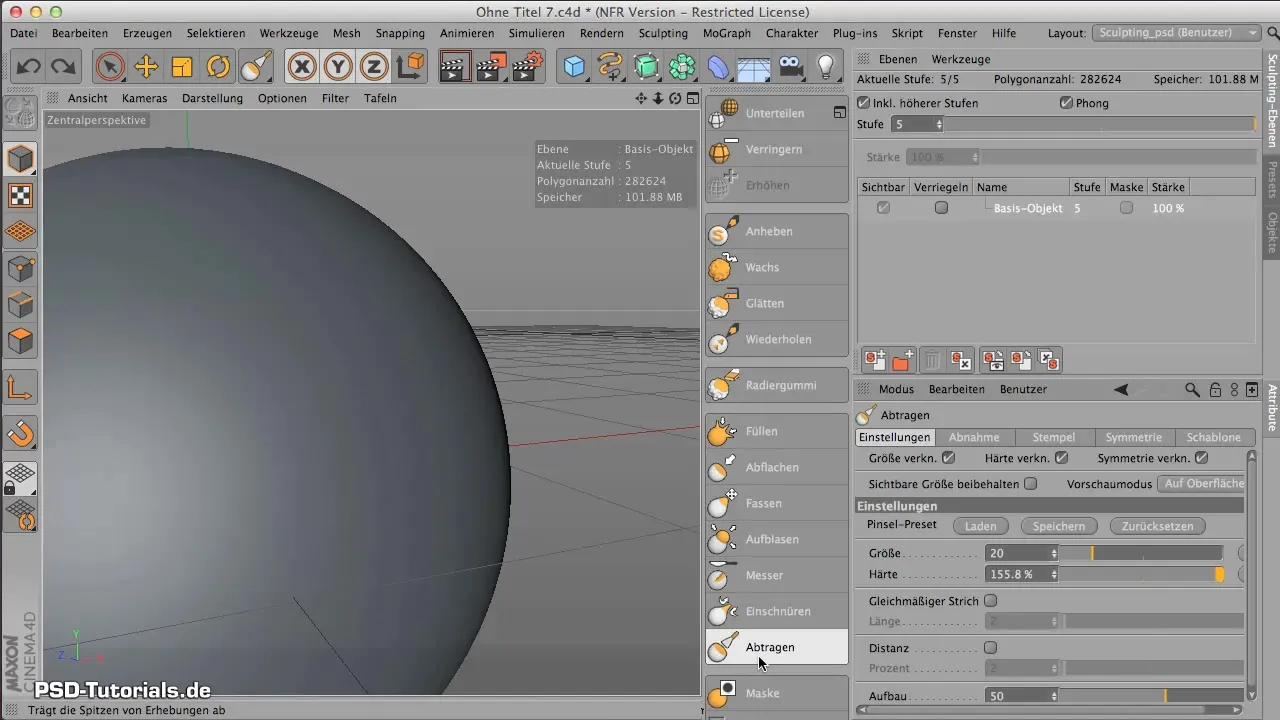Toggle the X axis lock icon

click(302, 67)
